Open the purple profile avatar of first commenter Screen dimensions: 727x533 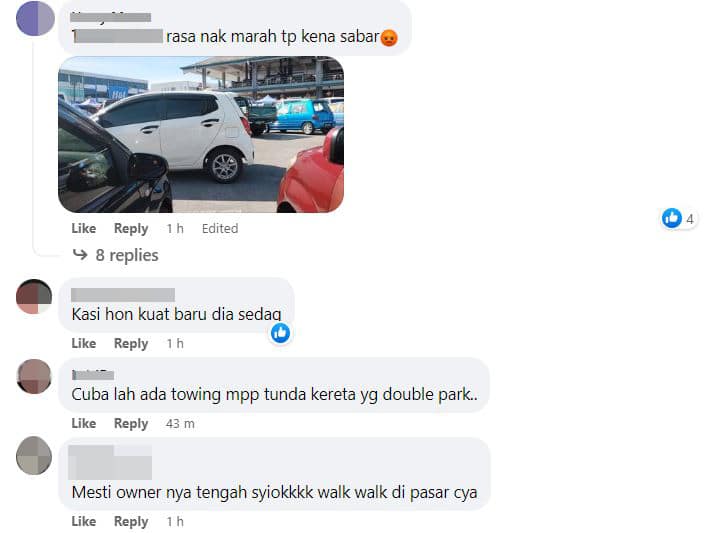(35, 19)
